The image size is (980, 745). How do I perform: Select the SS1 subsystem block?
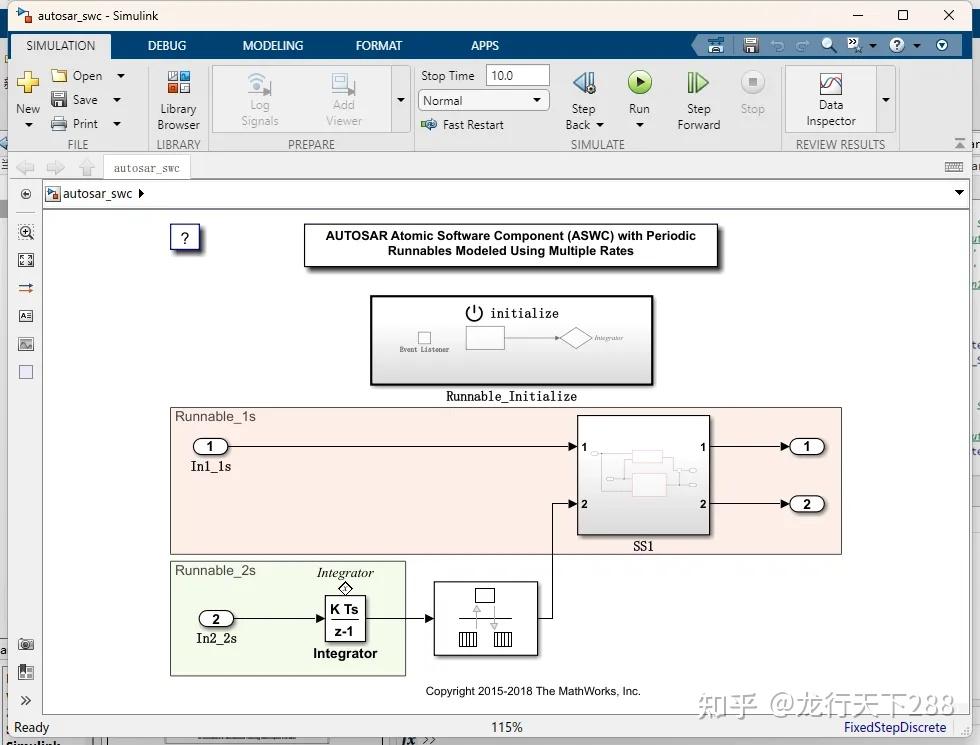[643, 476]
